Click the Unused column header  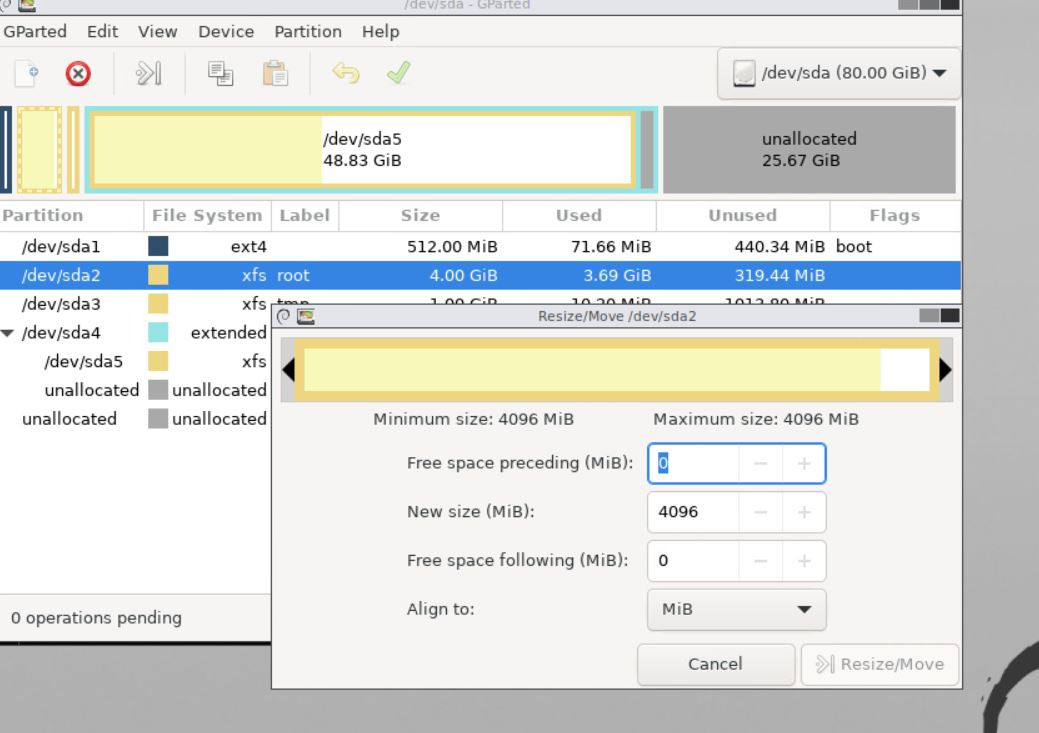[x=743, y=215]
